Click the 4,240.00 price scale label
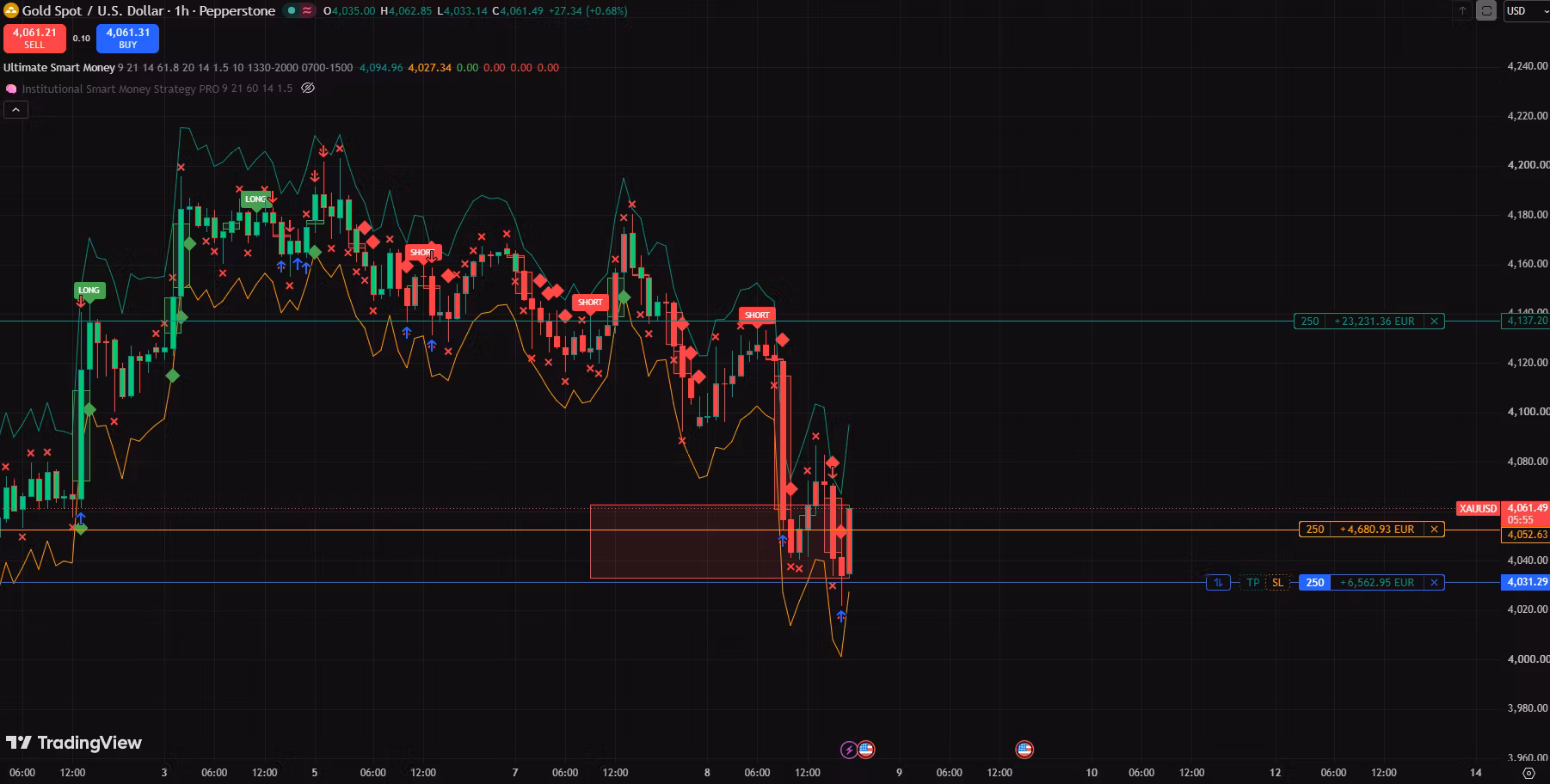Viewport: 1550px width, 784px height. (1528, 66)
